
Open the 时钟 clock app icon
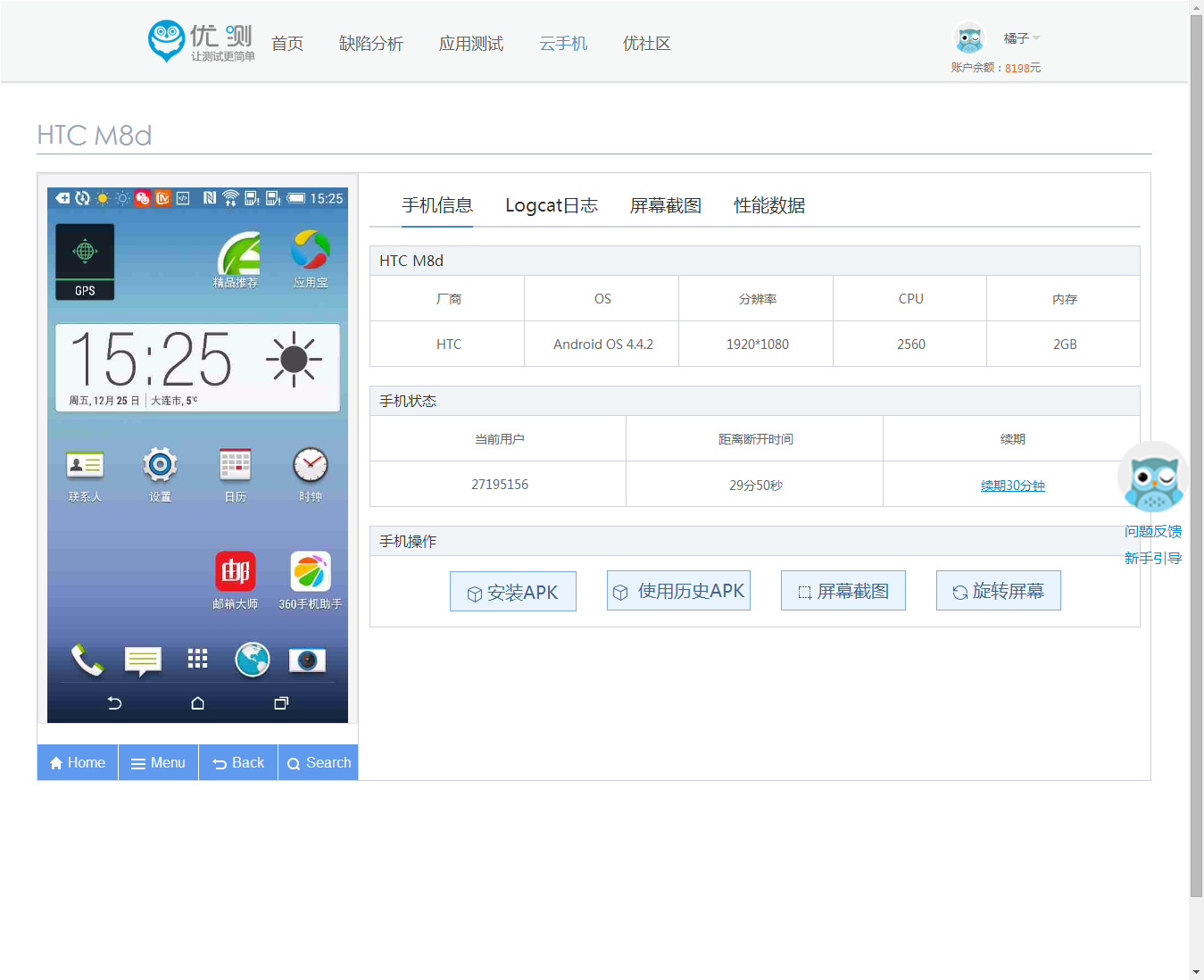point(311,465)
